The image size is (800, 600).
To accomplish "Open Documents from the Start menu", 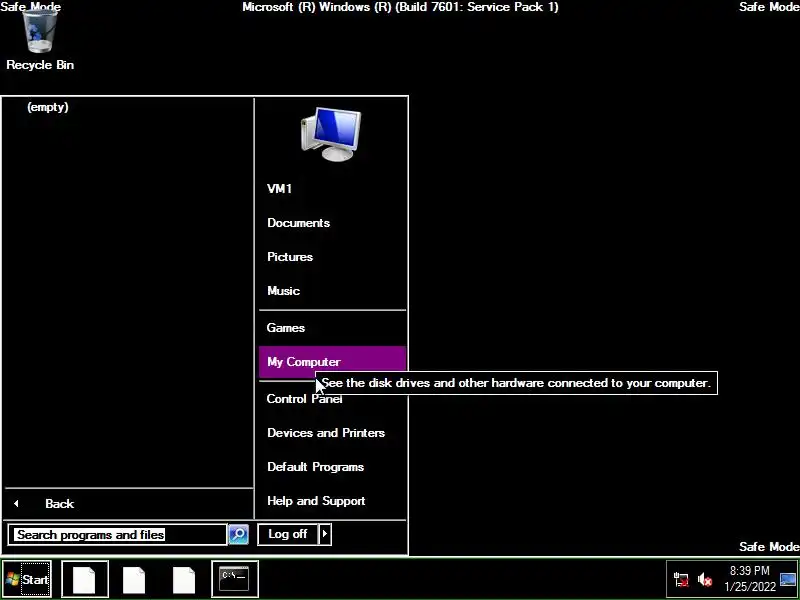I will coord(332,223).
